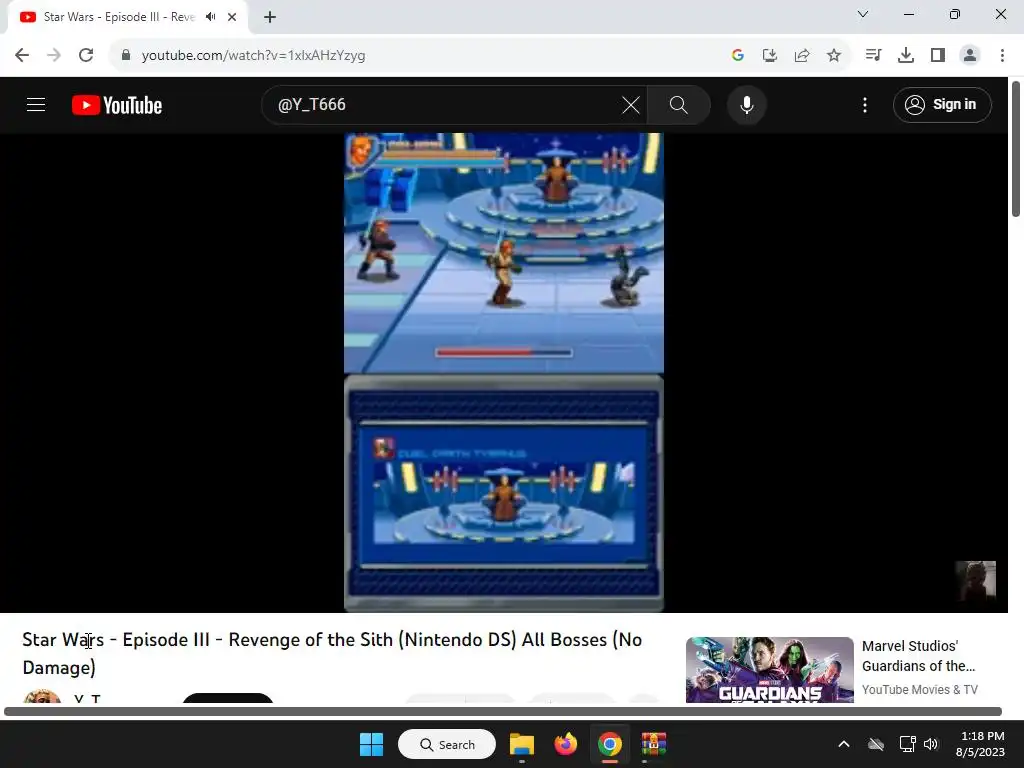Screen dimensions: 1024x768
Task: Switch to Chrome on the taskbar
Action: coord(609,744)
